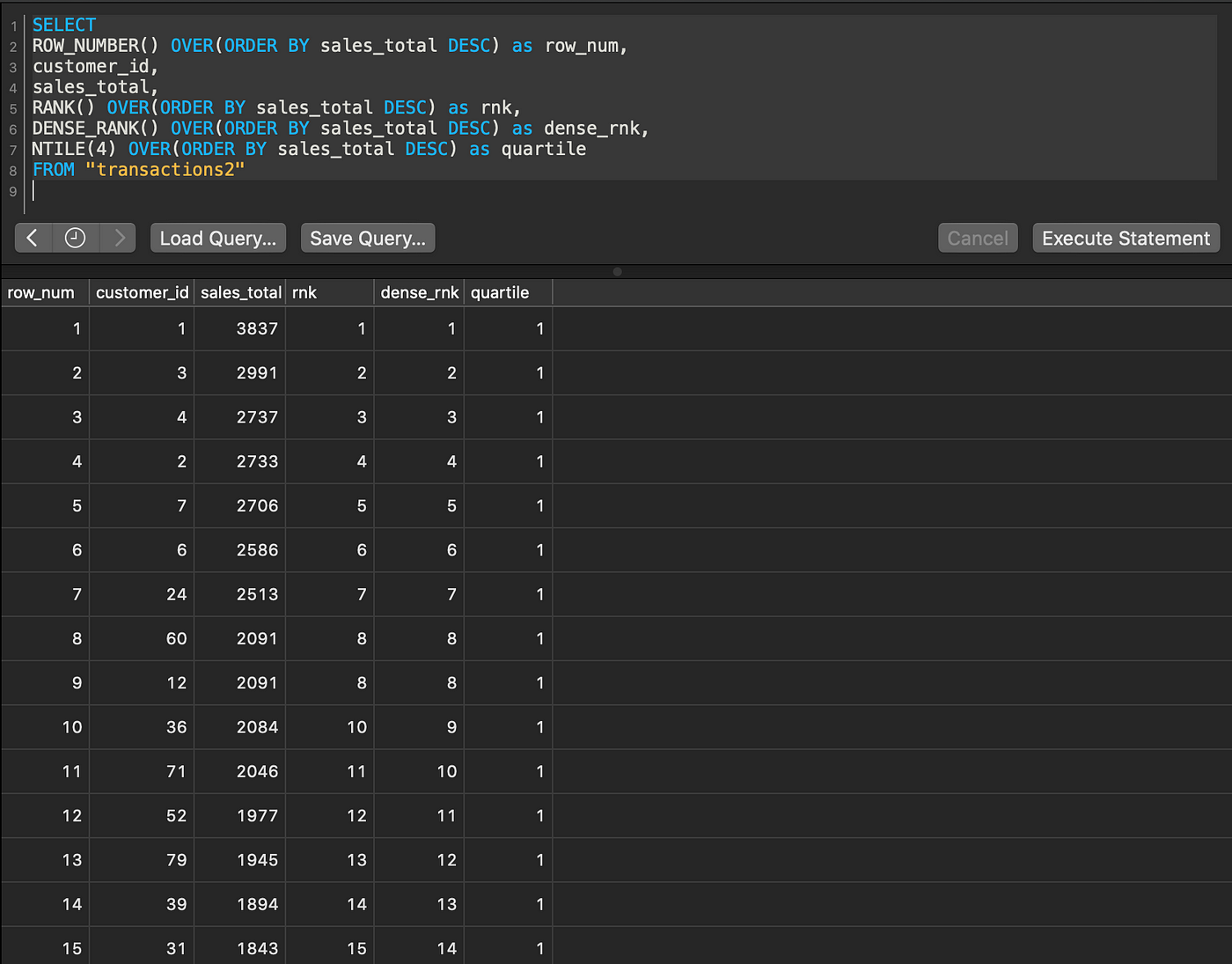Click the dense_rnk column header
Viewport: 1232px width, 964px height.
pos(420,292)
